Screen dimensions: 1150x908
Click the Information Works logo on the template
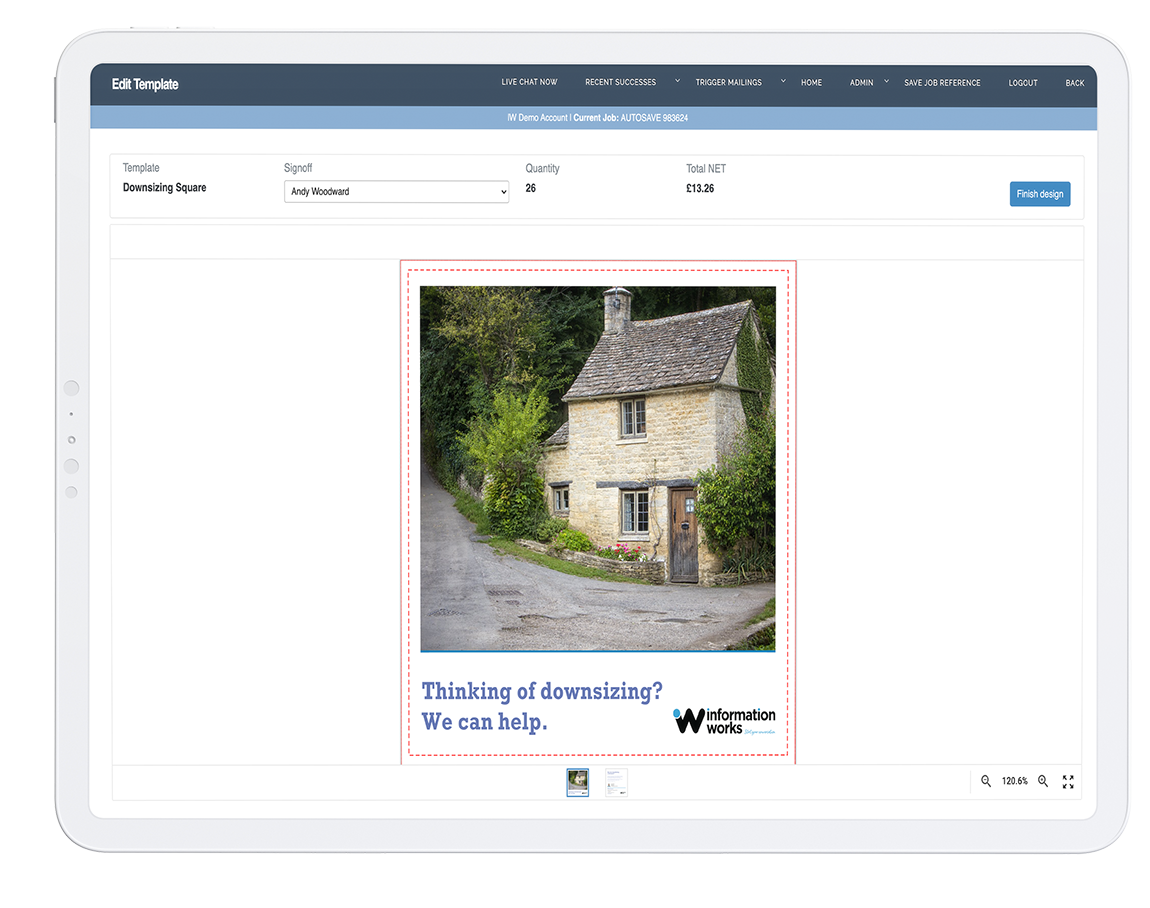point(725,721)
